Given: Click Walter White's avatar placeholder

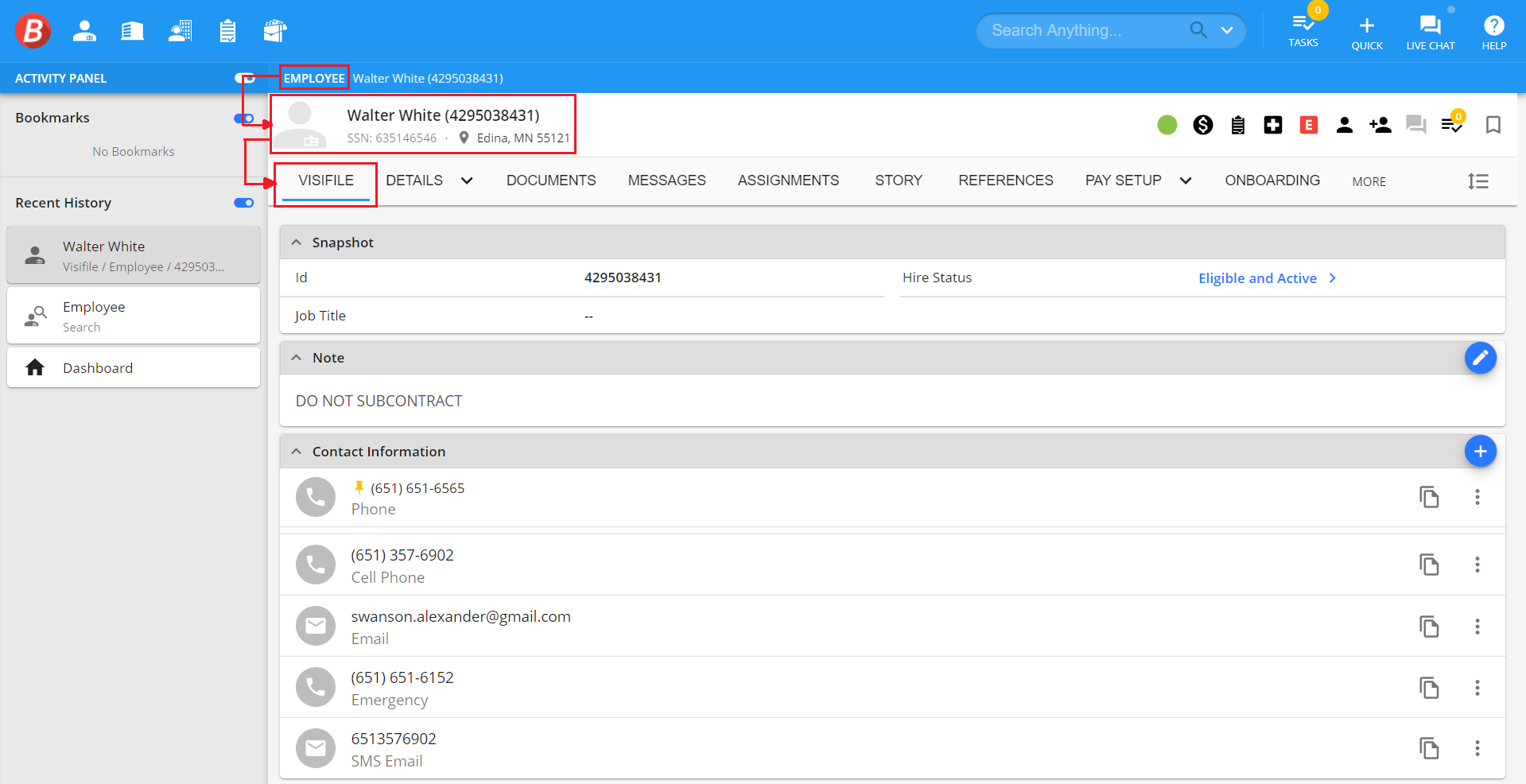Looking at the screenshot, I should click(300, 124).
